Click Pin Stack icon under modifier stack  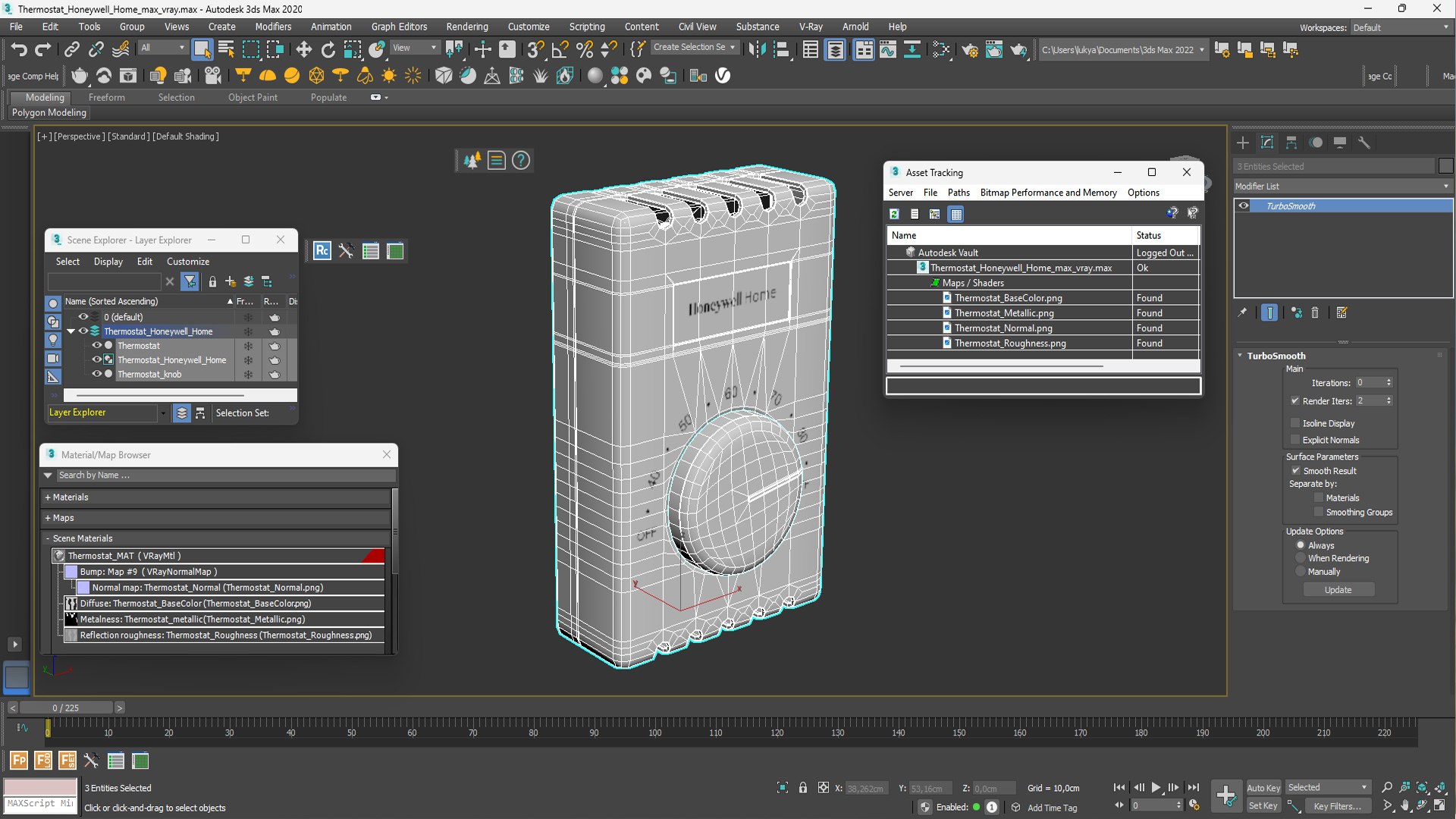[x=1242, y=312]
